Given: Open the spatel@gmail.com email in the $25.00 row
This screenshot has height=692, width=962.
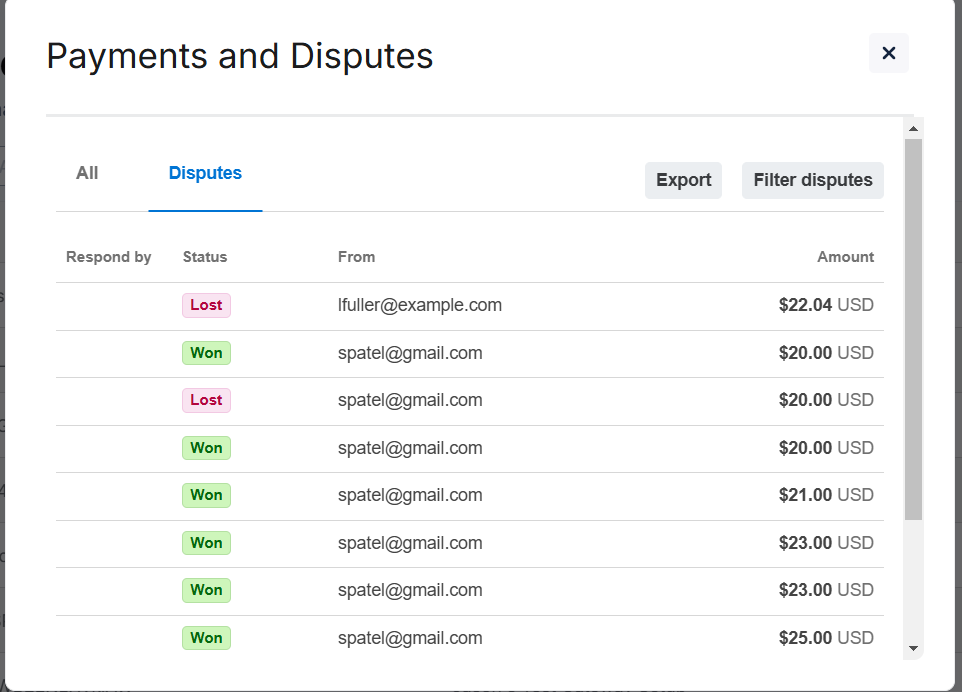Looking at the screenshot, I should pos(410,638).
